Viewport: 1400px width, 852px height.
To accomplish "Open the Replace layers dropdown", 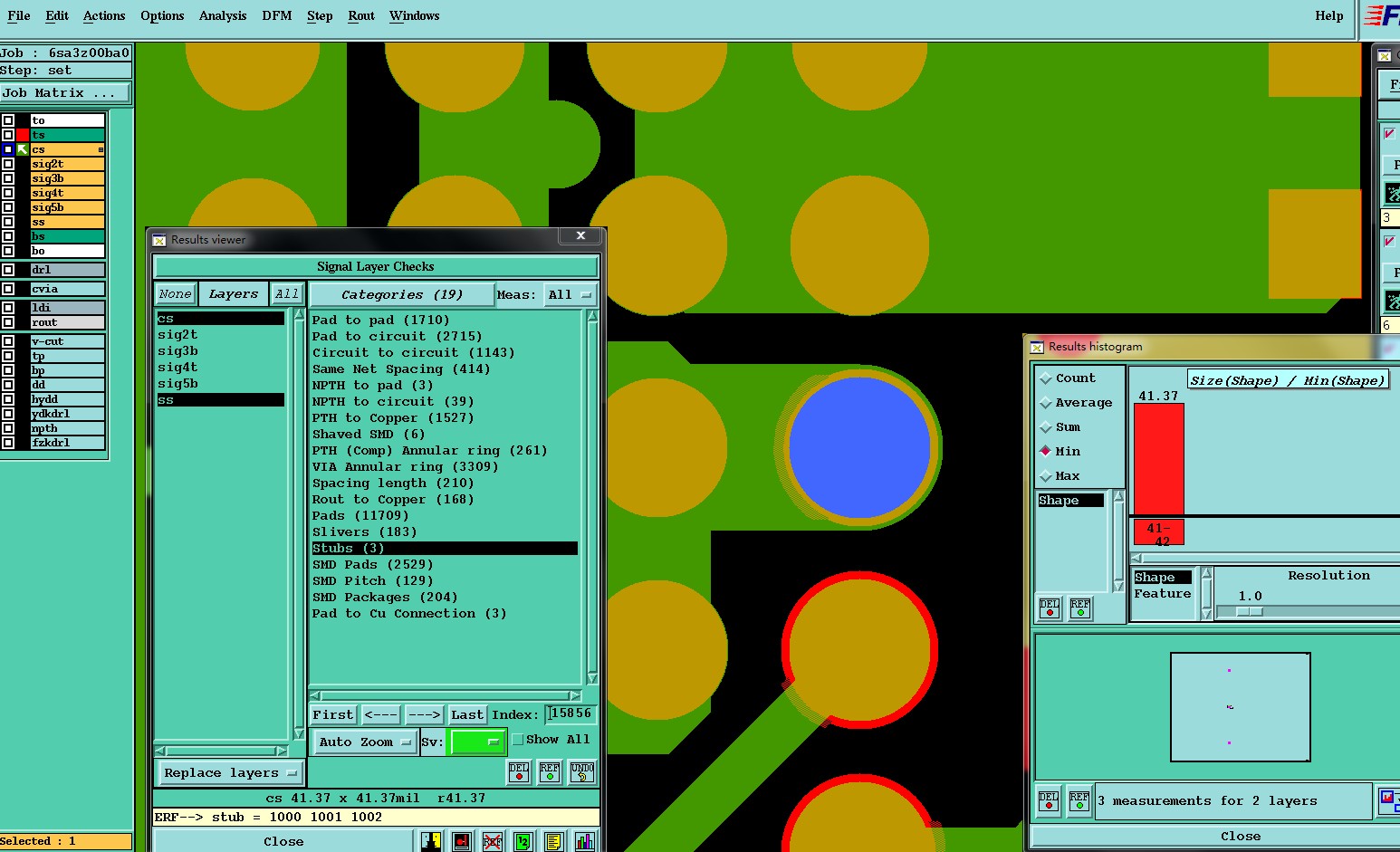I will 231,773.
